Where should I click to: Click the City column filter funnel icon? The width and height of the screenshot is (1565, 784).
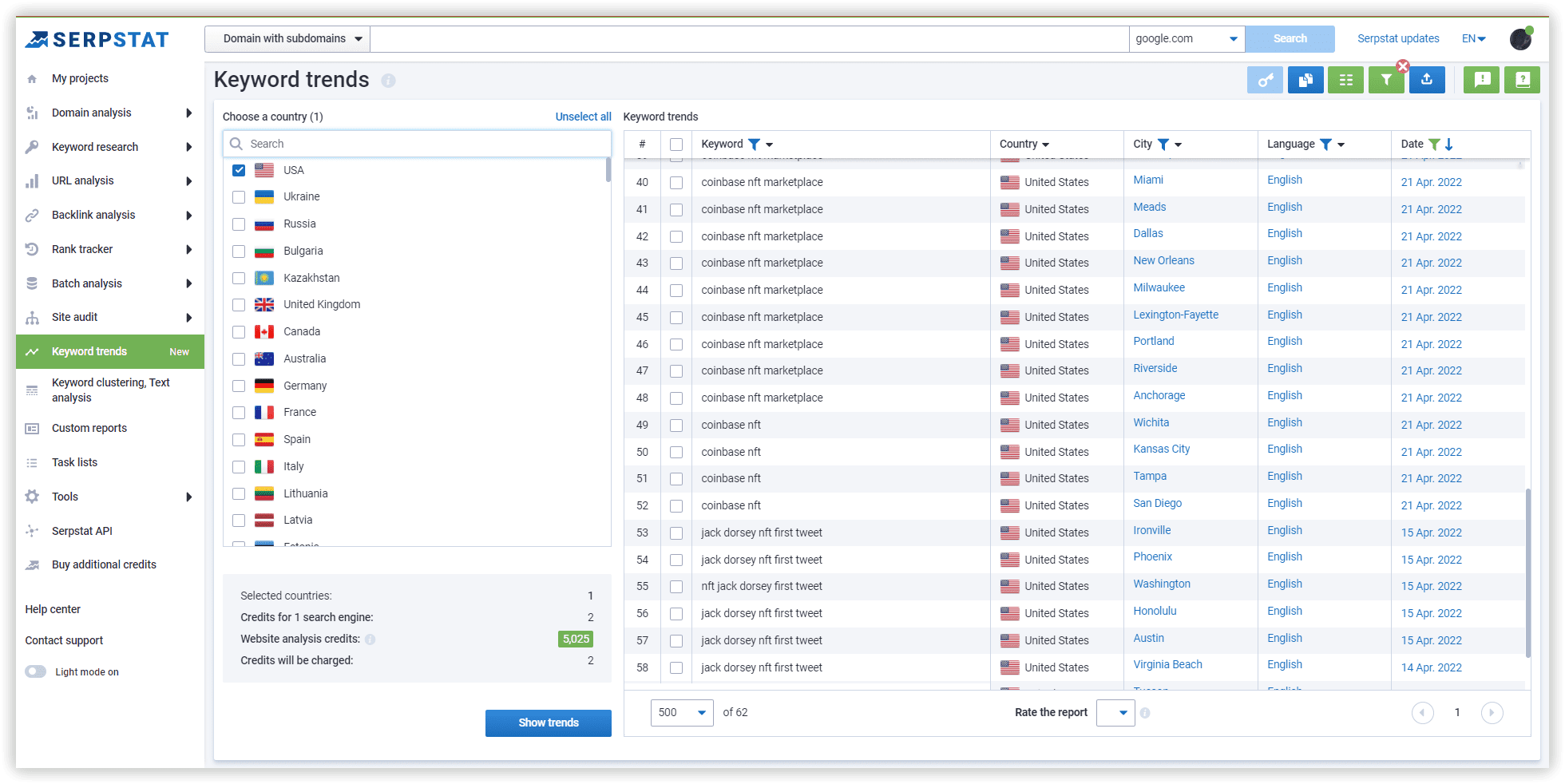1163,145
